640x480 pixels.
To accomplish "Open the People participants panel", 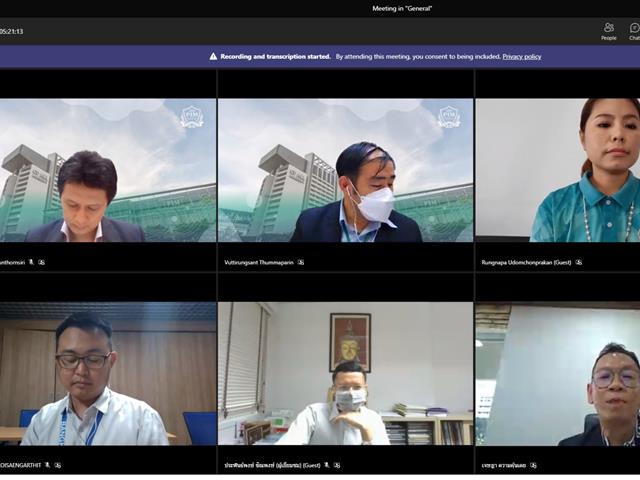I will coord(608,31).
